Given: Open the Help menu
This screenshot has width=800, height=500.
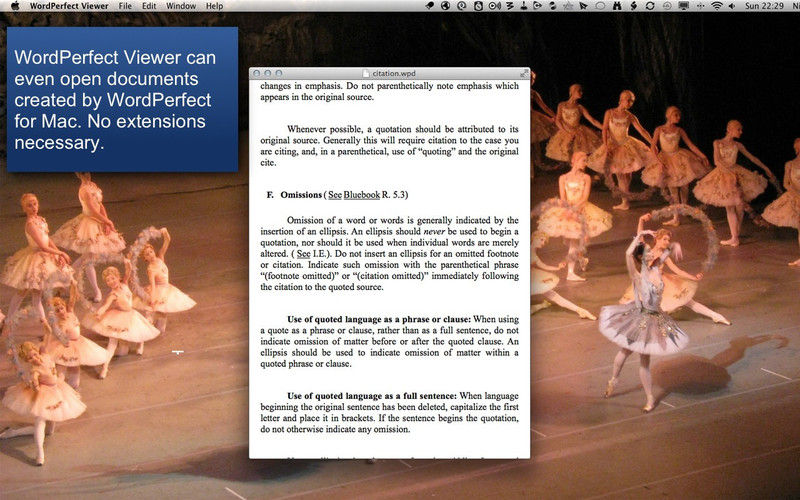Looking at the screenshot, I should click(214, 6).
